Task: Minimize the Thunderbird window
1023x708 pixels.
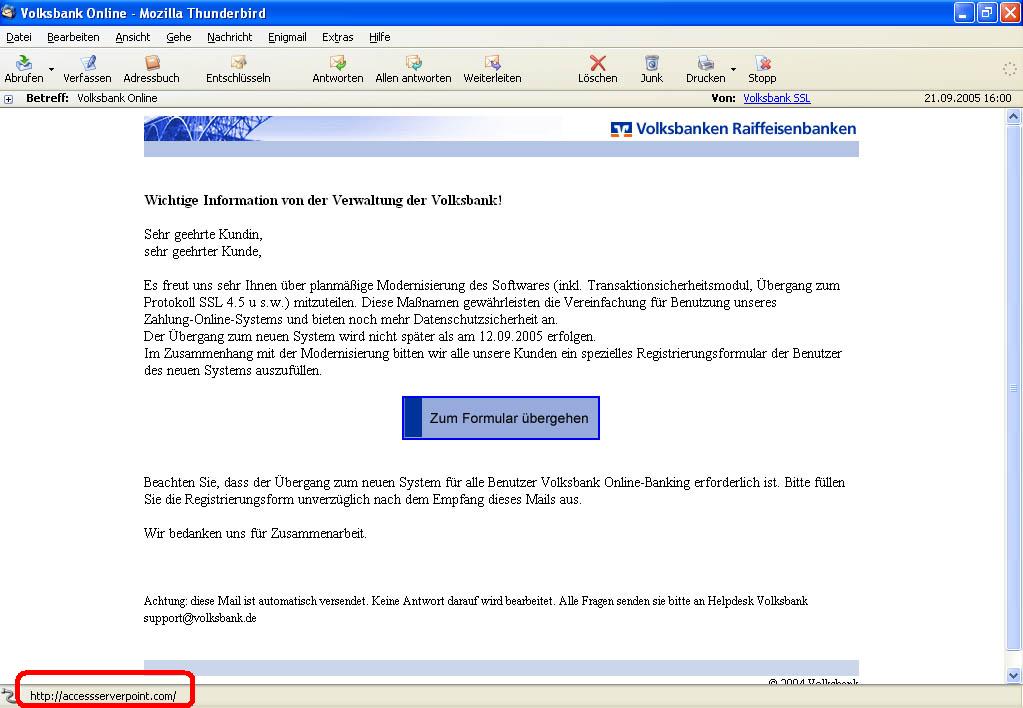Action: click(x=964, y=12)
